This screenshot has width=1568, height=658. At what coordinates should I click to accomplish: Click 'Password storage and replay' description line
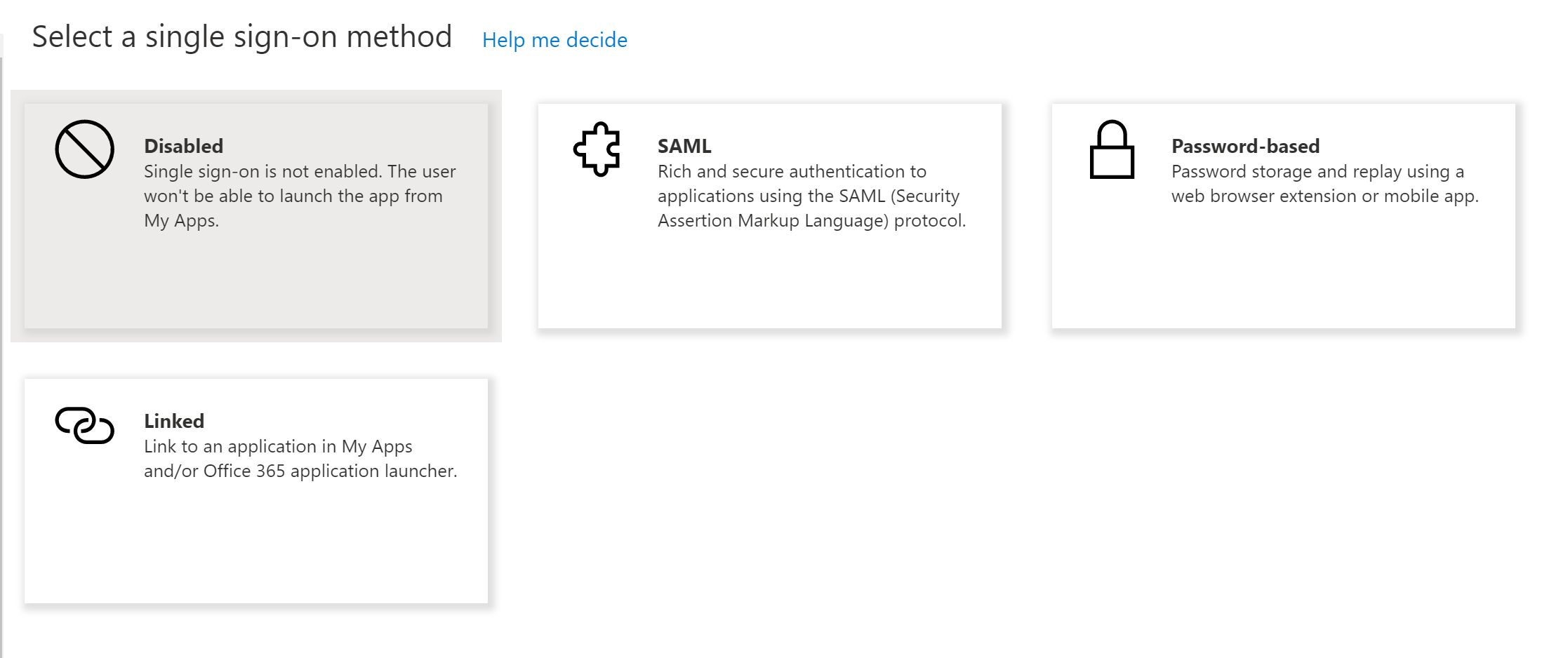(1317, 171)
